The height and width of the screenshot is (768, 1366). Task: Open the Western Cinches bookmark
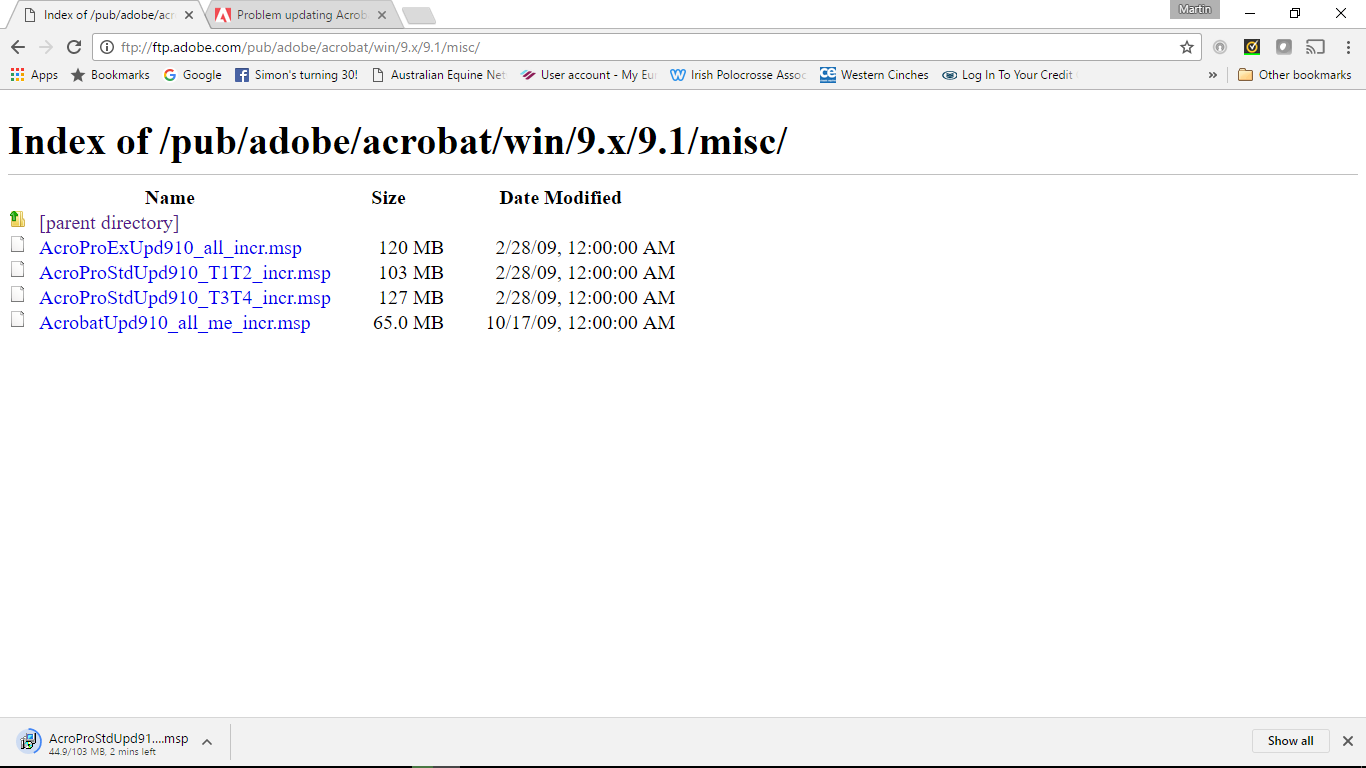pos(874,75)
